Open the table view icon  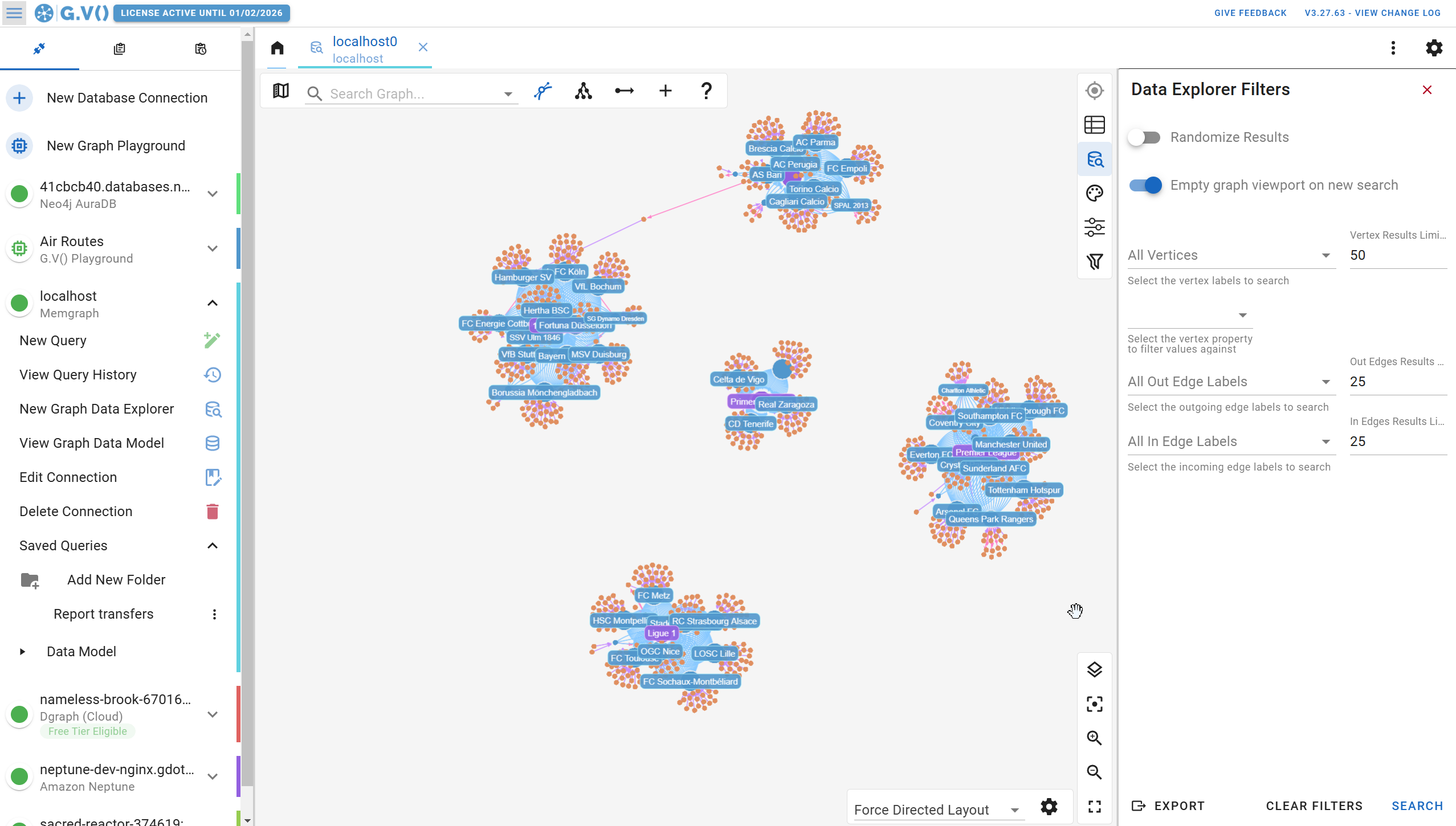pyautogui.click(x=1094, y=125)
